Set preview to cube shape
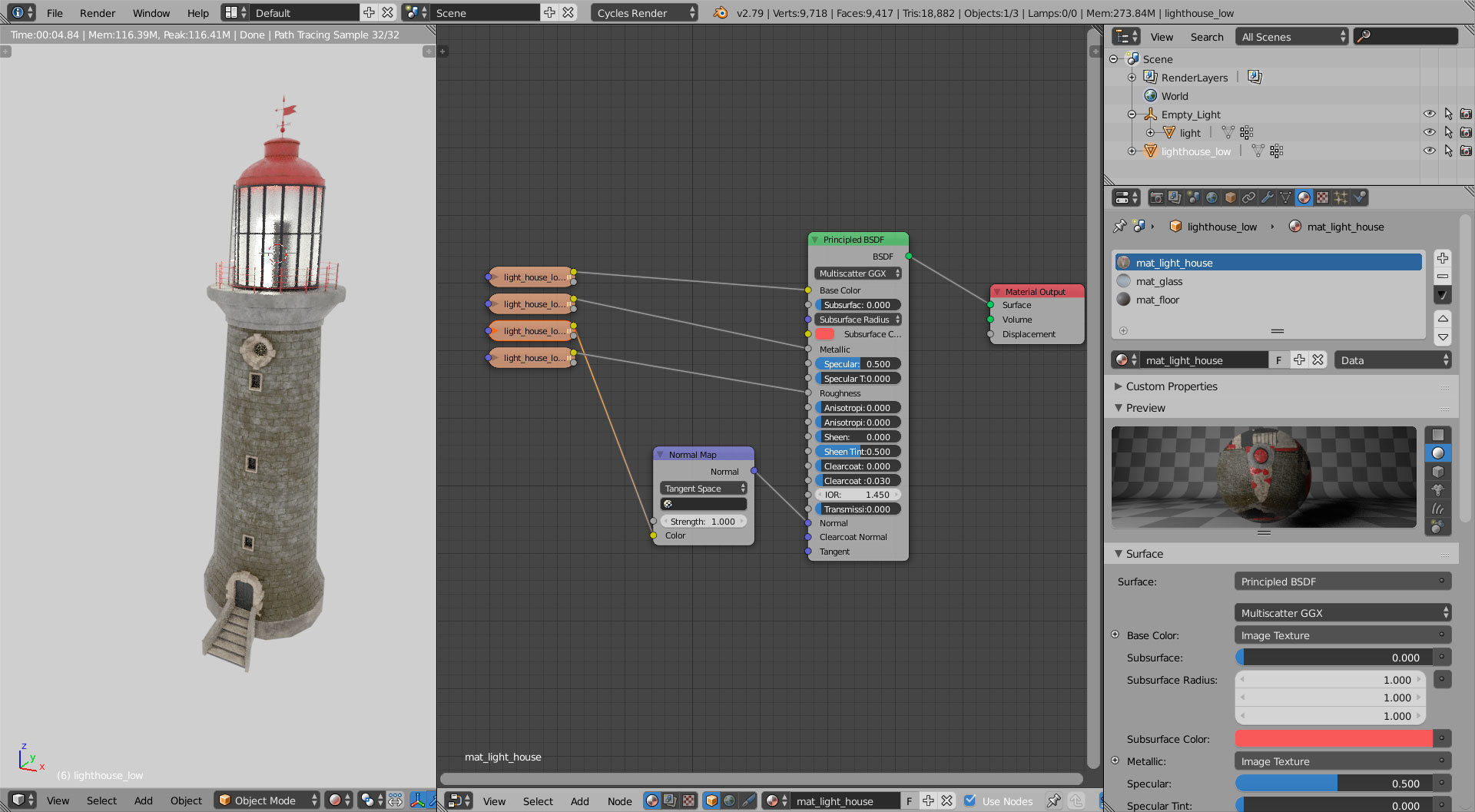Viewport: 1475px width, 812px height. click(x=1437, y=472)
